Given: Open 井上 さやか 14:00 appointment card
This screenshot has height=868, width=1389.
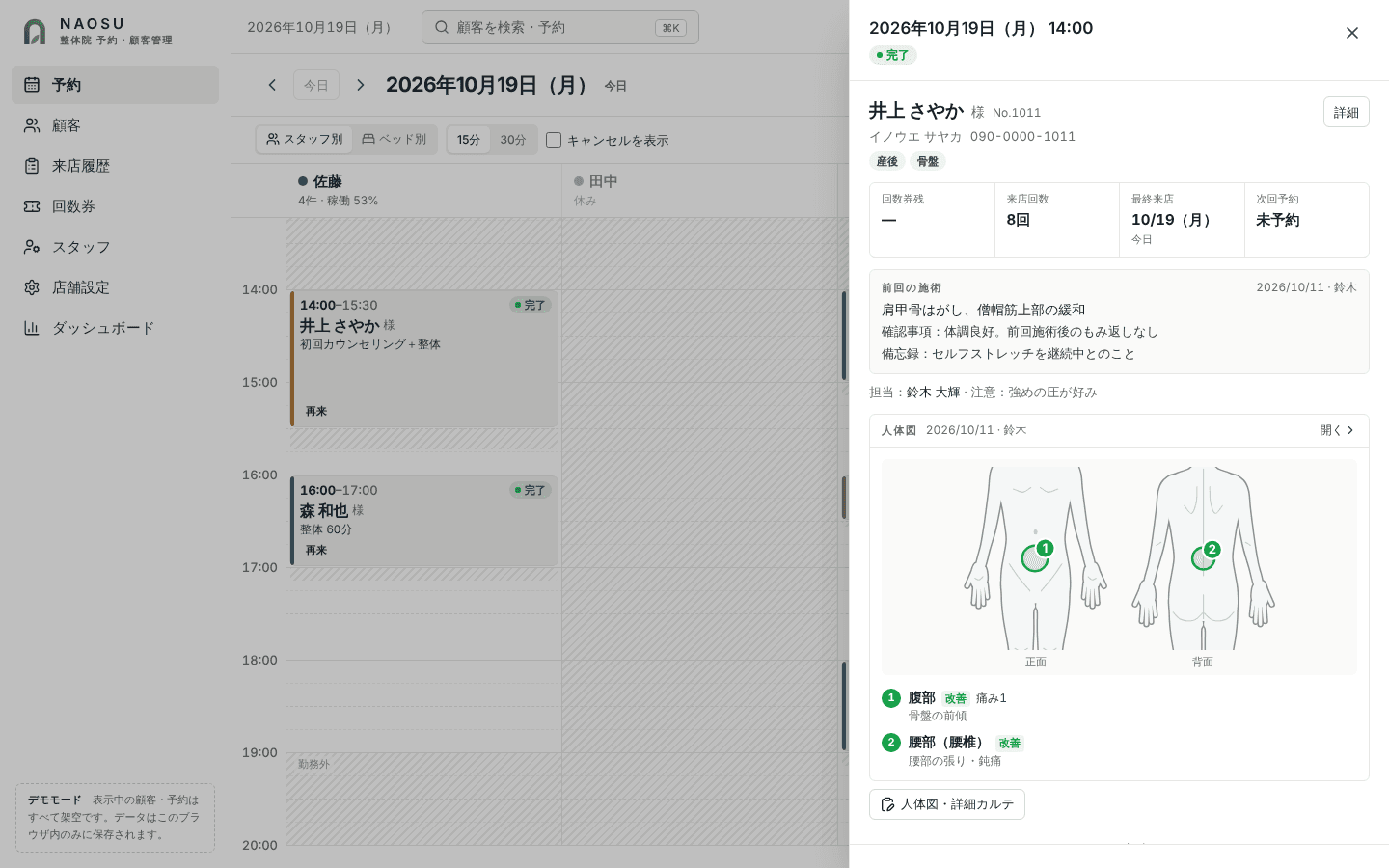Looking at the screenshot, I should (423, 359).
